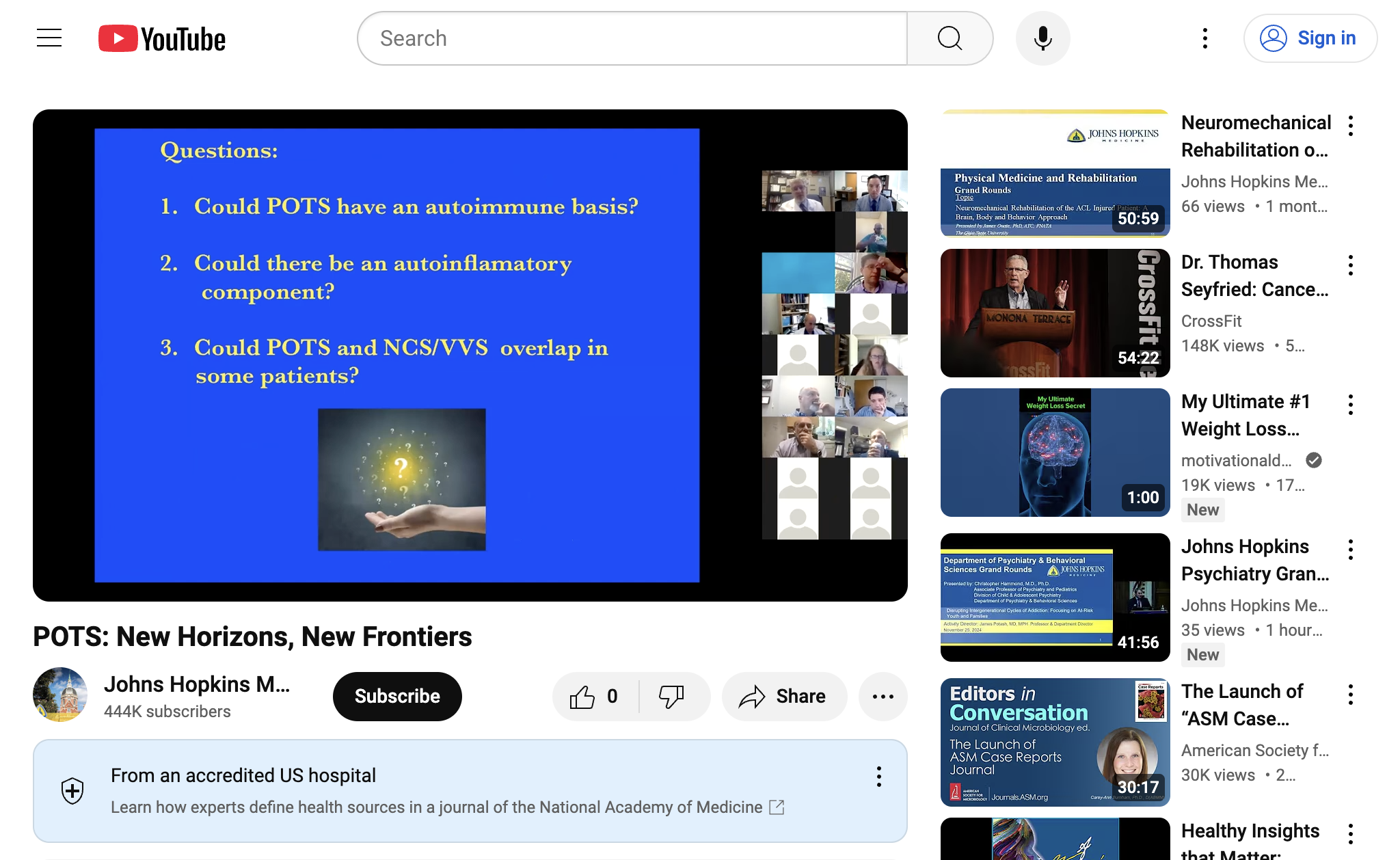1400x860 pixels.
Task: Open options for Johns Hopkins Psychiatry video
Action: 1351,550
